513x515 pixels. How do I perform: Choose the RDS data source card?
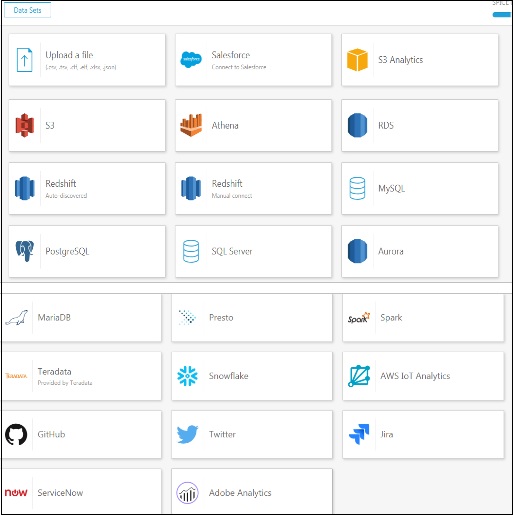[x=420, y=125]
